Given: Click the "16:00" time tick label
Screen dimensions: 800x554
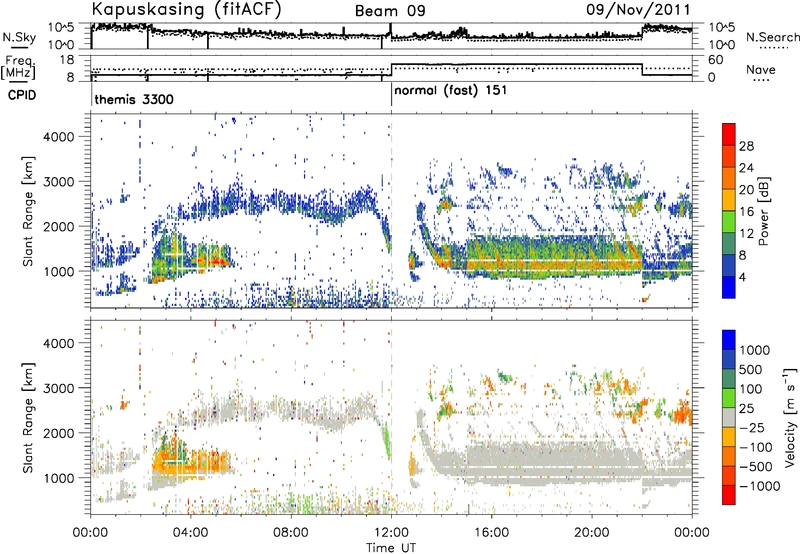Looking at the screenshot, I should (x=491, y=533).
